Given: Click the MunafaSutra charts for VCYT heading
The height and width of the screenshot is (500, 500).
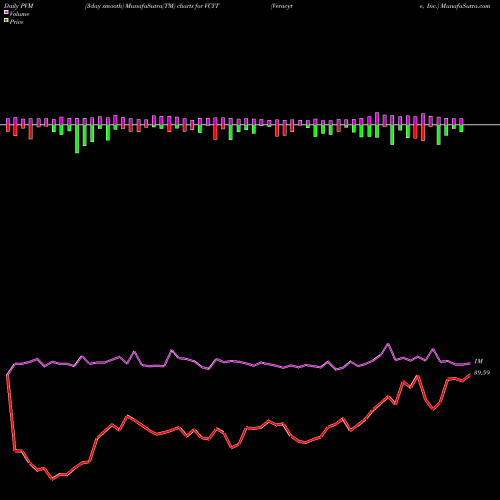Looking at the screenshot, I should pos(152,6).
